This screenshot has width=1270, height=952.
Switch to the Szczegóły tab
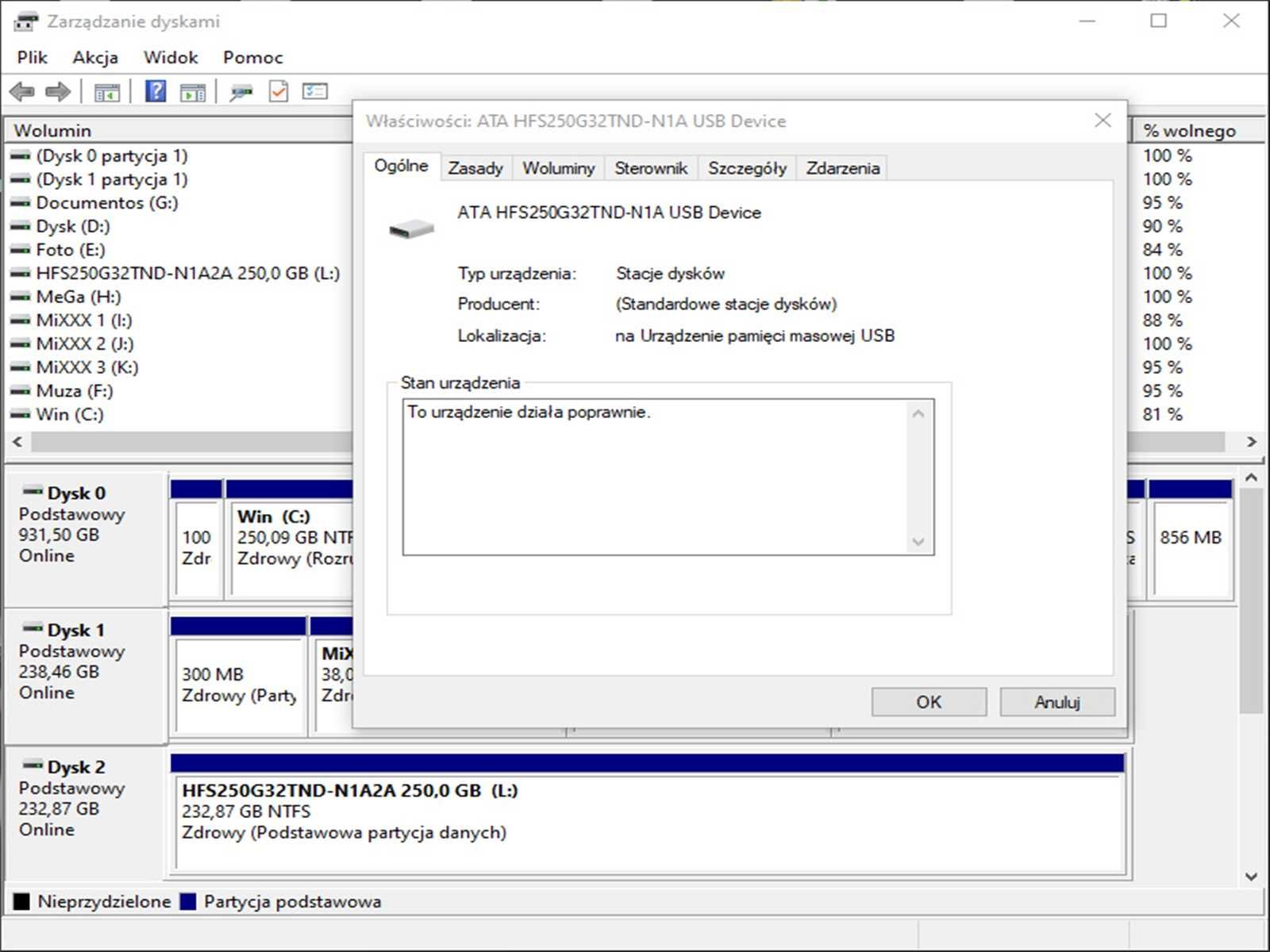[747, 168]
